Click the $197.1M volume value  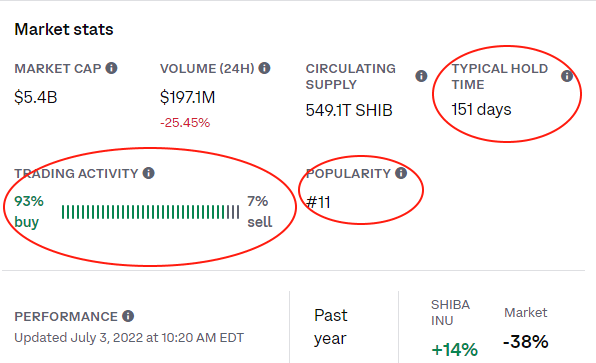coord(187,97)
